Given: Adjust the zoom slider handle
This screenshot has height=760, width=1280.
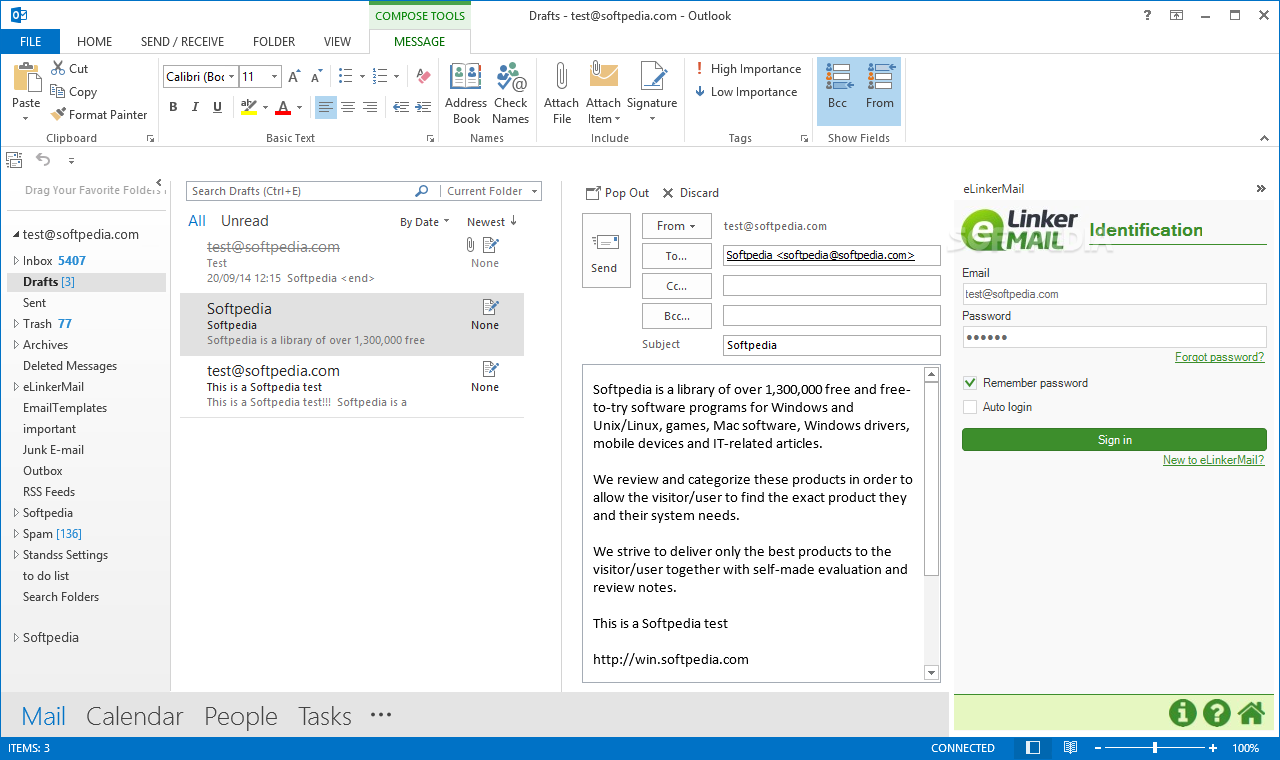Looking at the screenshot, I should coord(1155,748).
